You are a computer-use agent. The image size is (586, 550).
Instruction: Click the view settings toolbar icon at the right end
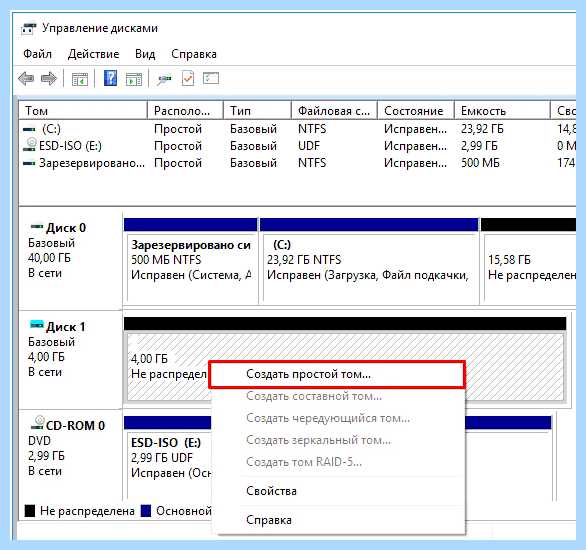click(x=211, y=78)
